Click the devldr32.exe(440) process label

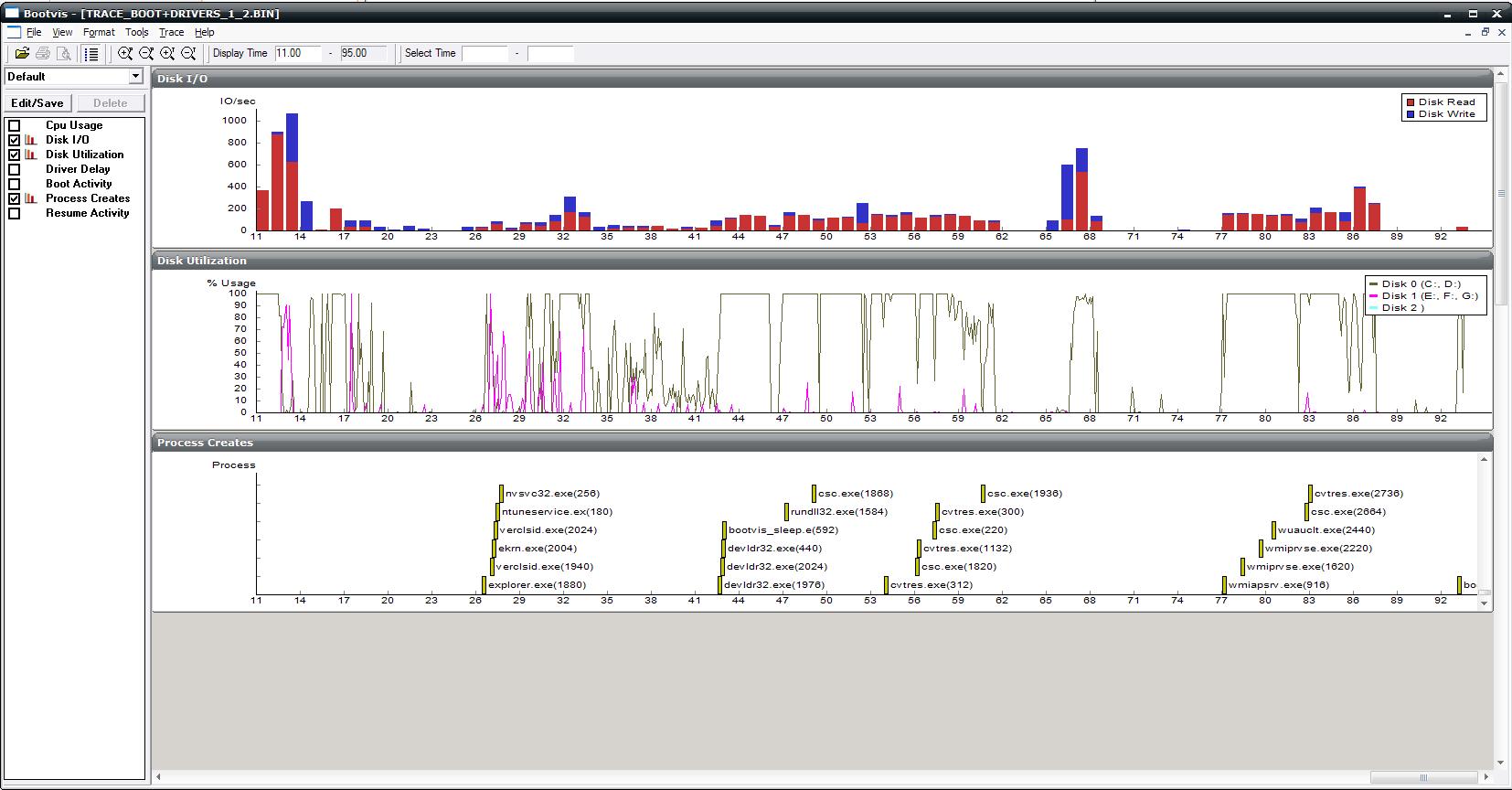[775, 549]
